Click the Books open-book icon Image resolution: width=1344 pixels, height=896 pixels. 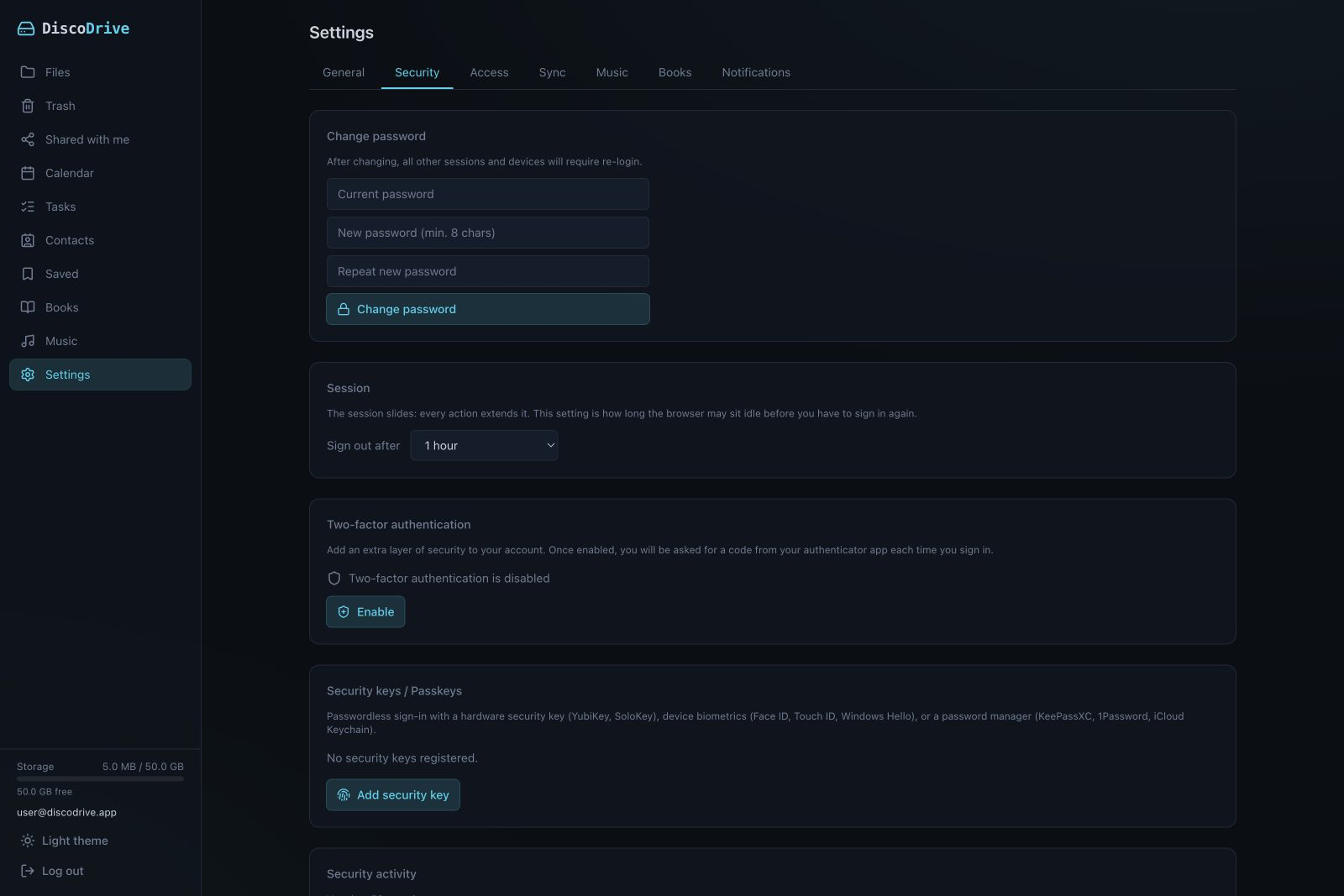[x=28, y=307]
